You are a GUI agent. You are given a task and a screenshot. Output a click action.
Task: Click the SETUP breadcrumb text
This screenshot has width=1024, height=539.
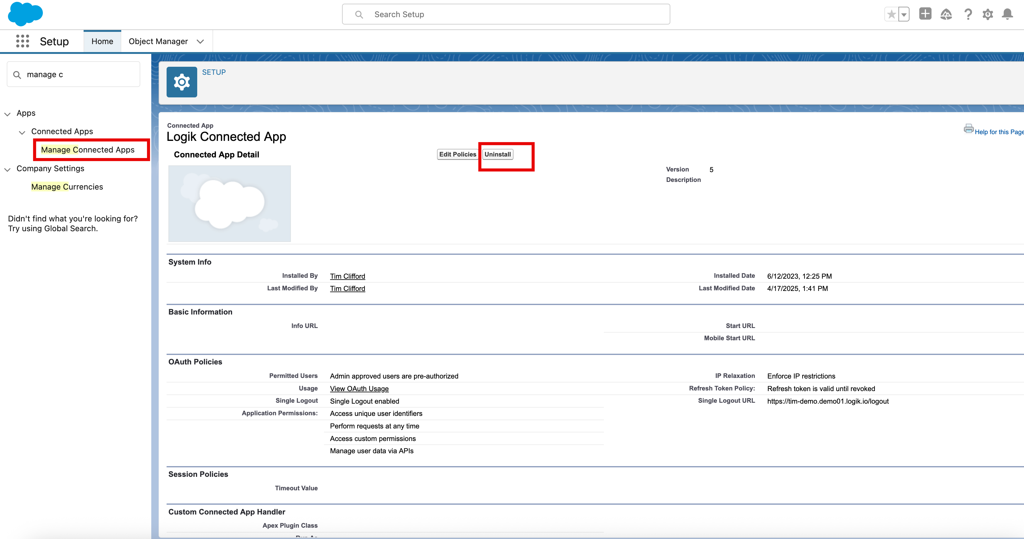[x=214, y=73]
